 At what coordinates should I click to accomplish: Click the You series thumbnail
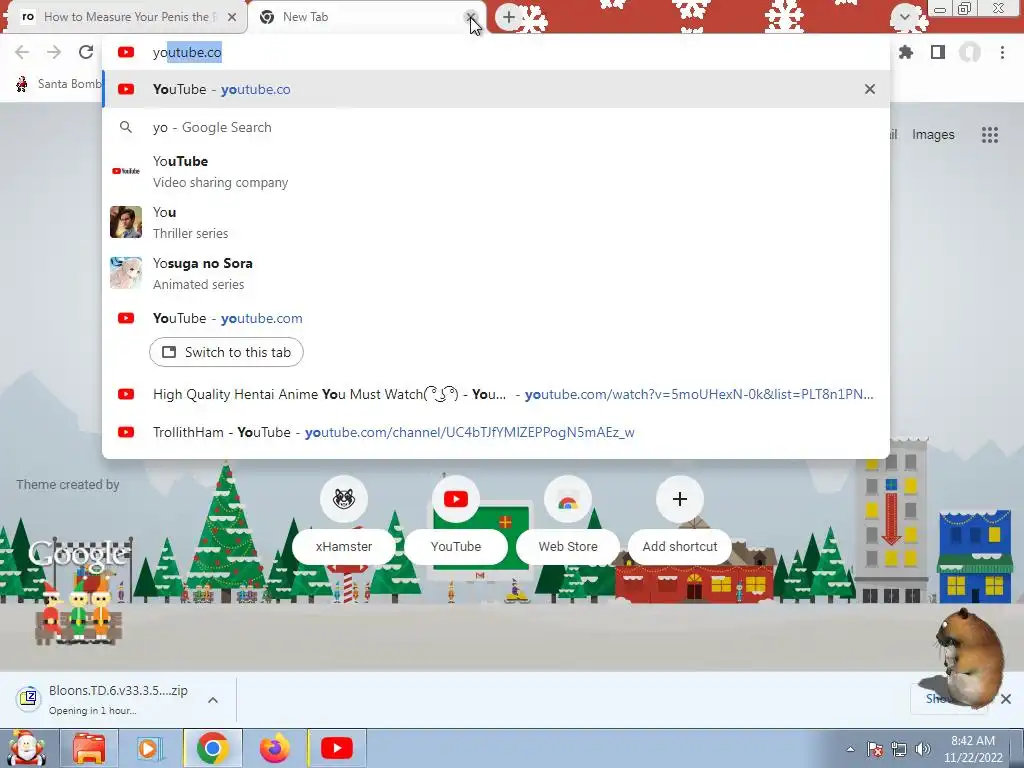tap(126, 222)
